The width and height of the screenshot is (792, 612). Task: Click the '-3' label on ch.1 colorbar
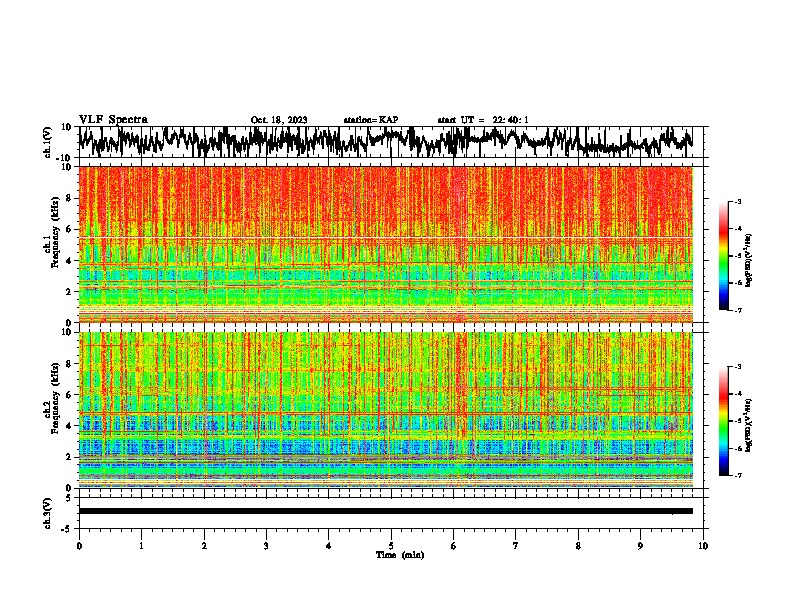(x=737, y=201)
